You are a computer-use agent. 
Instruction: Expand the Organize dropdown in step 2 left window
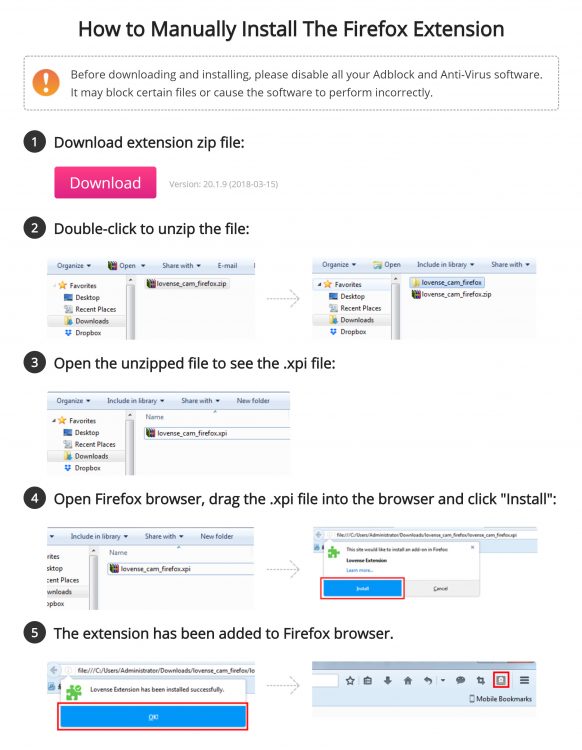tap(73, 265)
